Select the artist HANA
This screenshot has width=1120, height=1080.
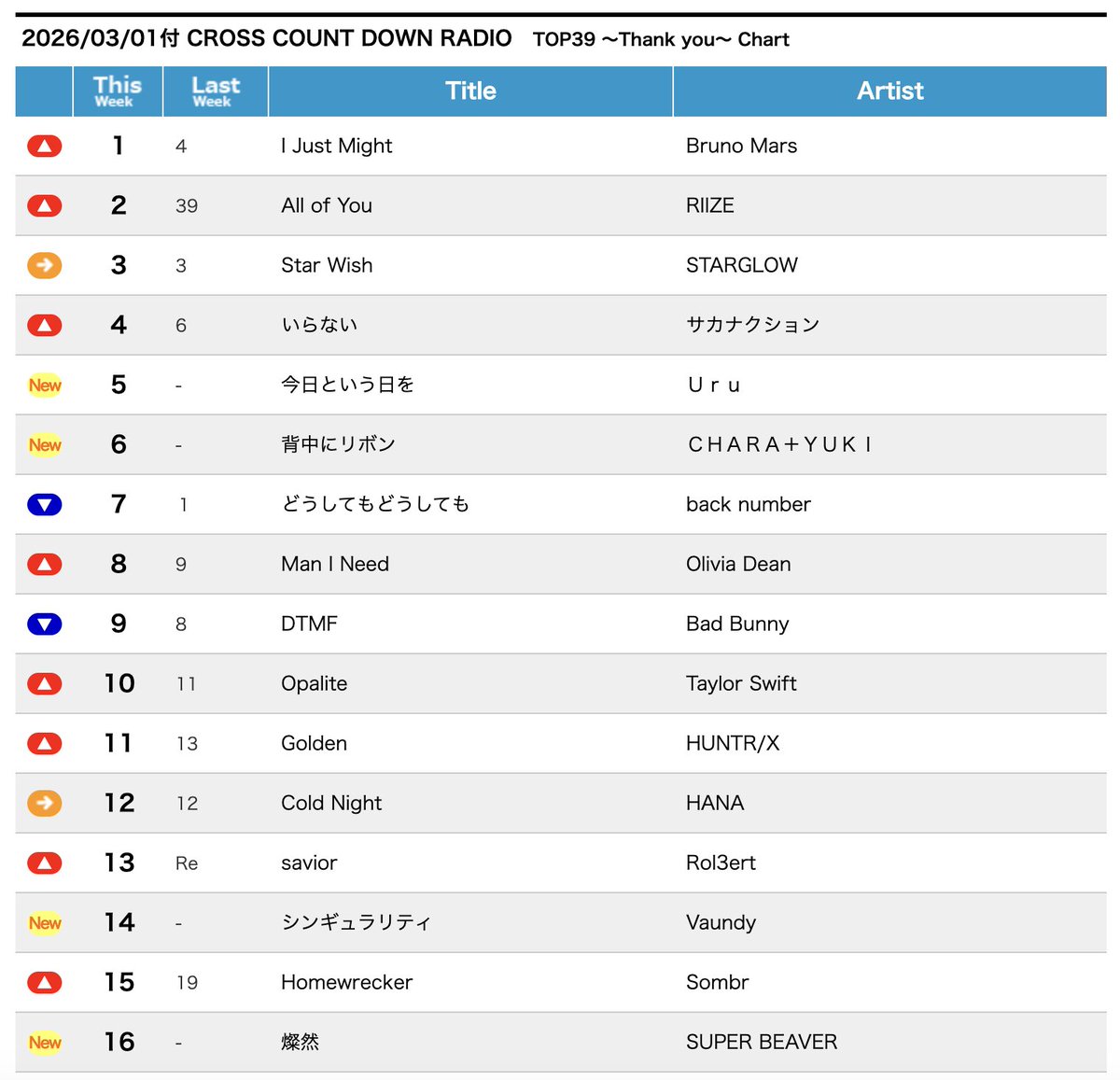tap(715, 803)
